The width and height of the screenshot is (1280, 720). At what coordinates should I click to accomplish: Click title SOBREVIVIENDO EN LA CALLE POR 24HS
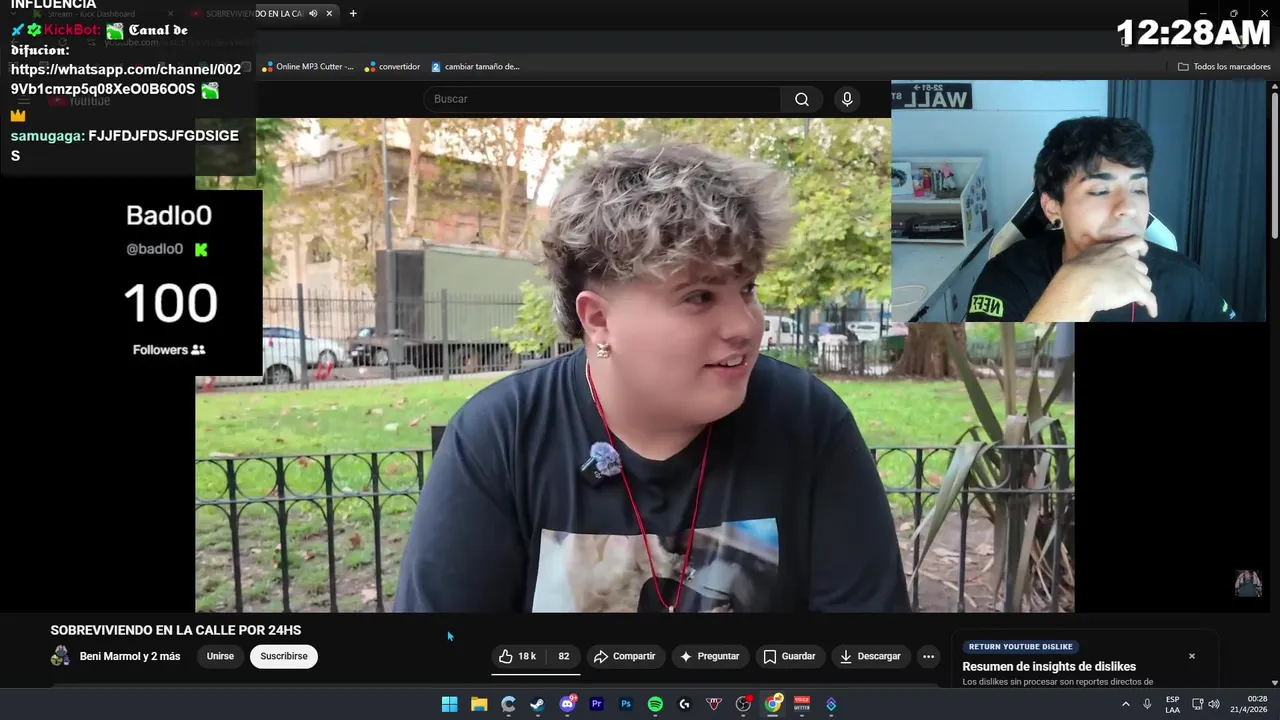pyautogui.click(x=176, y=630)
